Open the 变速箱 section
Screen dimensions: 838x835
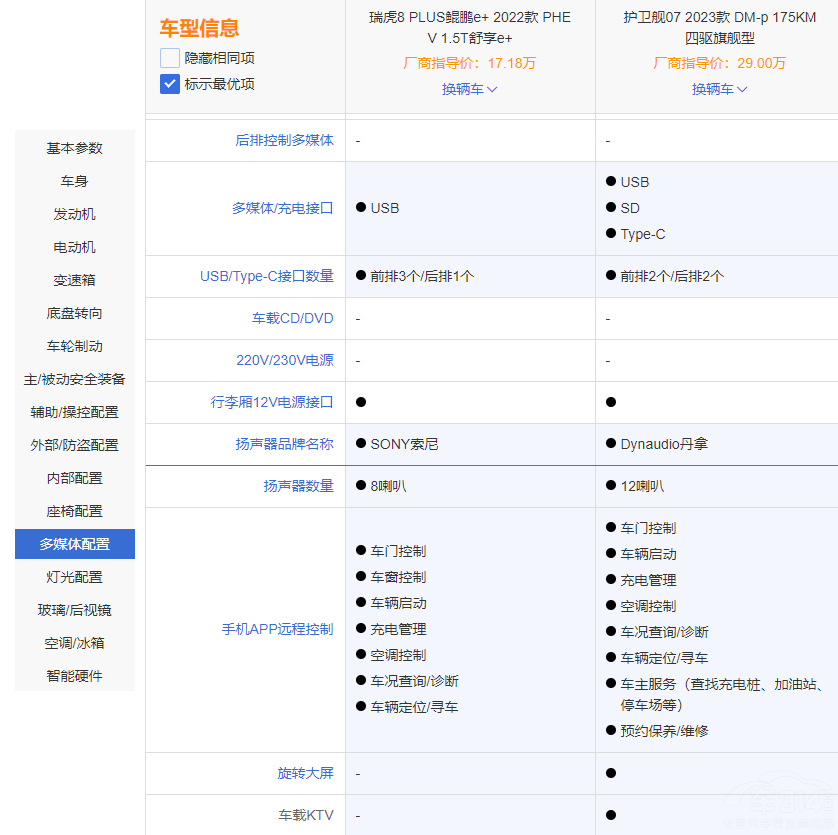pos(74,280)
